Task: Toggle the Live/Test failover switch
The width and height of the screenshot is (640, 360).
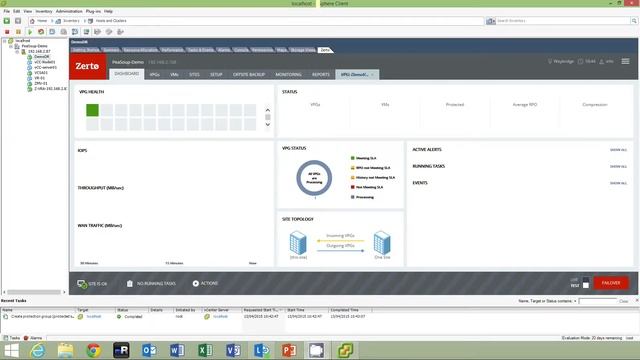Action: coord(586,282)
